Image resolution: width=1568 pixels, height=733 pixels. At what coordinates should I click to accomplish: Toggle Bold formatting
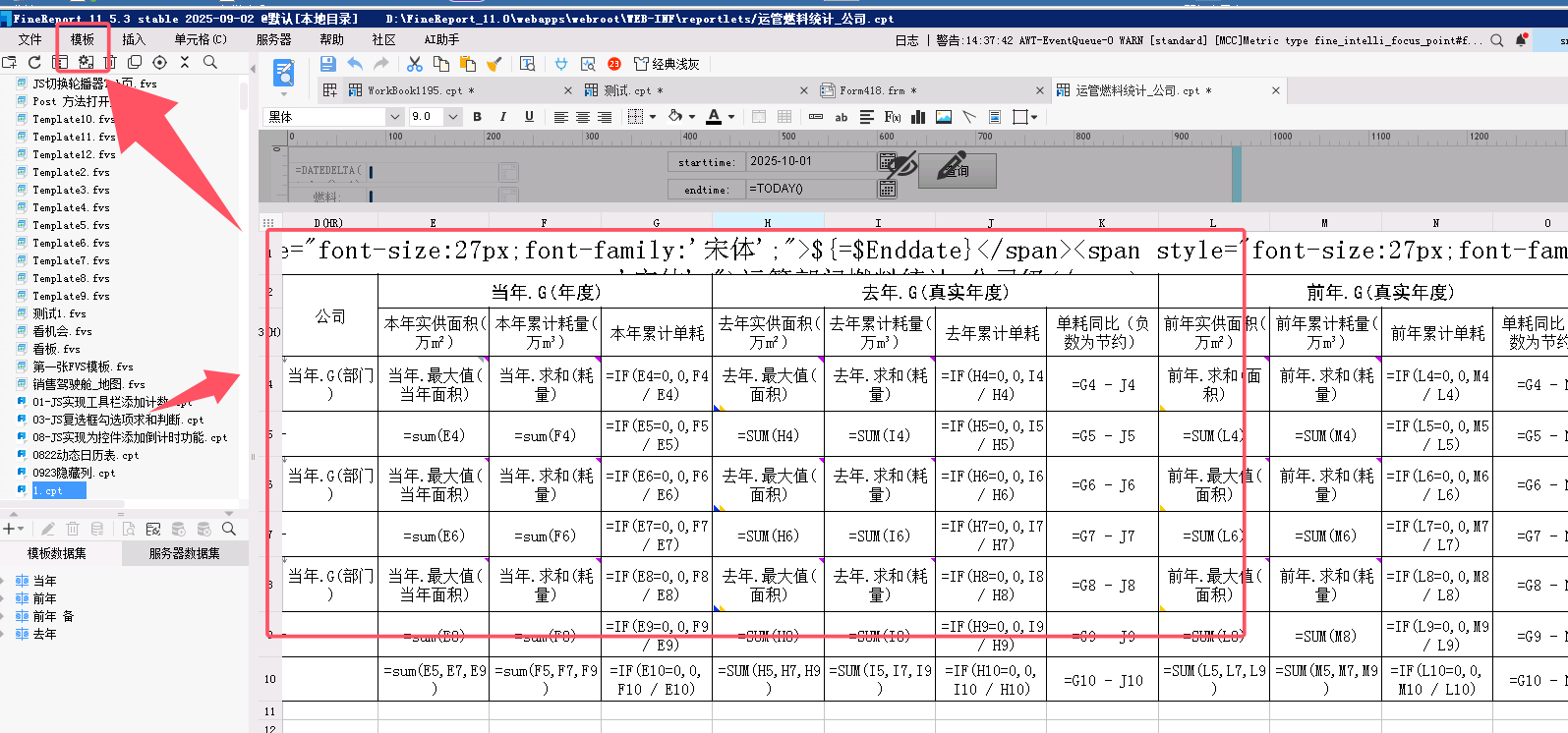pos(478,117)
